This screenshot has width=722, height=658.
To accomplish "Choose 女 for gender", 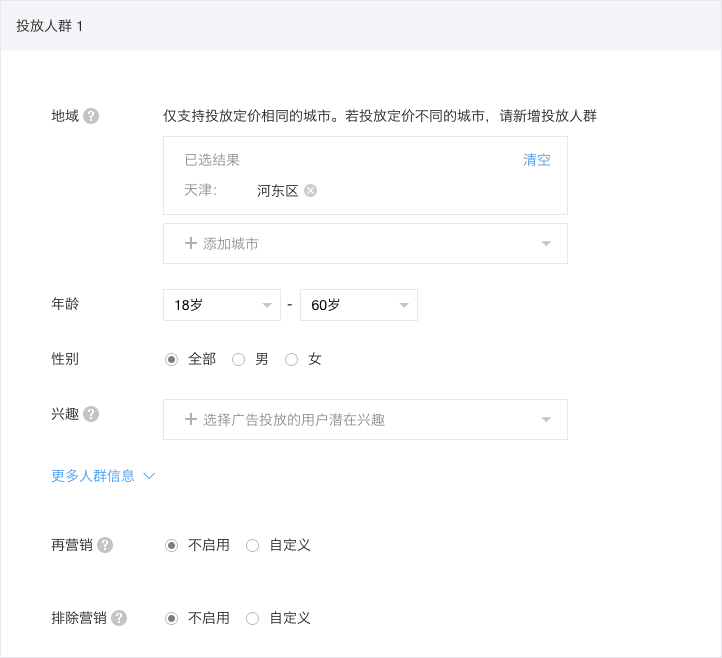I will 291,359.
